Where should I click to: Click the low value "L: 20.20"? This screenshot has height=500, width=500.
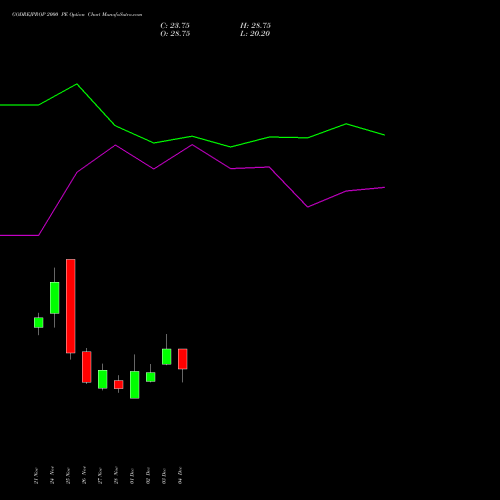click(x=255, y=33)
